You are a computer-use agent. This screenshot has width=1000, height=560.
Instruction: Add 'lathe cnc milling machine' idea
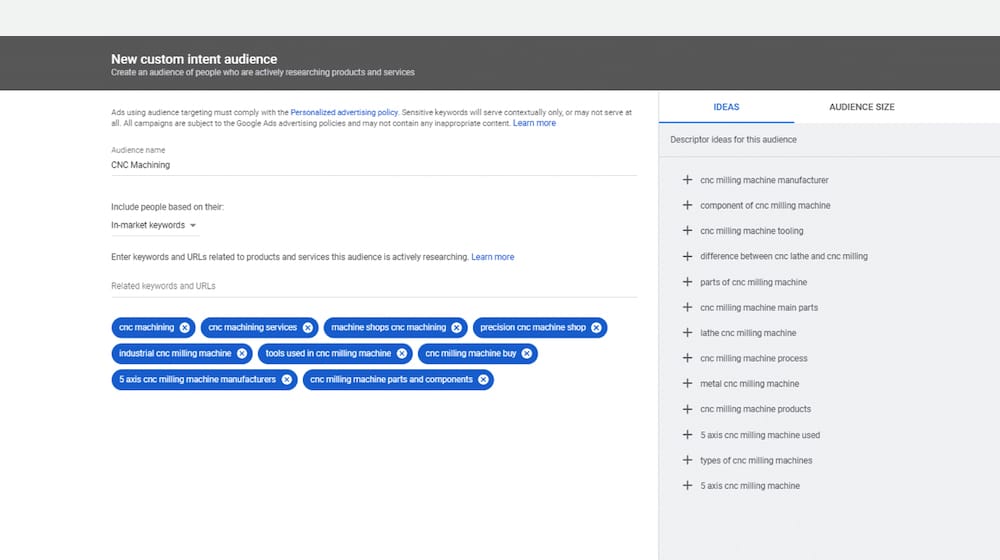click(687, 333)
